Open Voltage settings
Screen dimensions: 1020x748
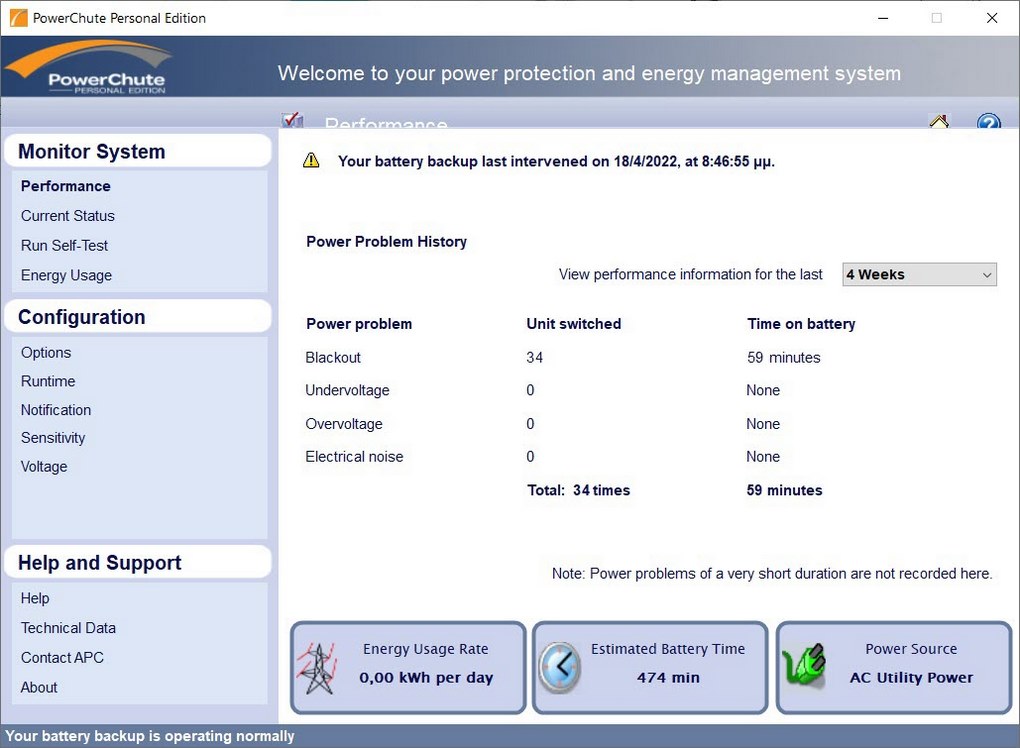tap(44, 467)
